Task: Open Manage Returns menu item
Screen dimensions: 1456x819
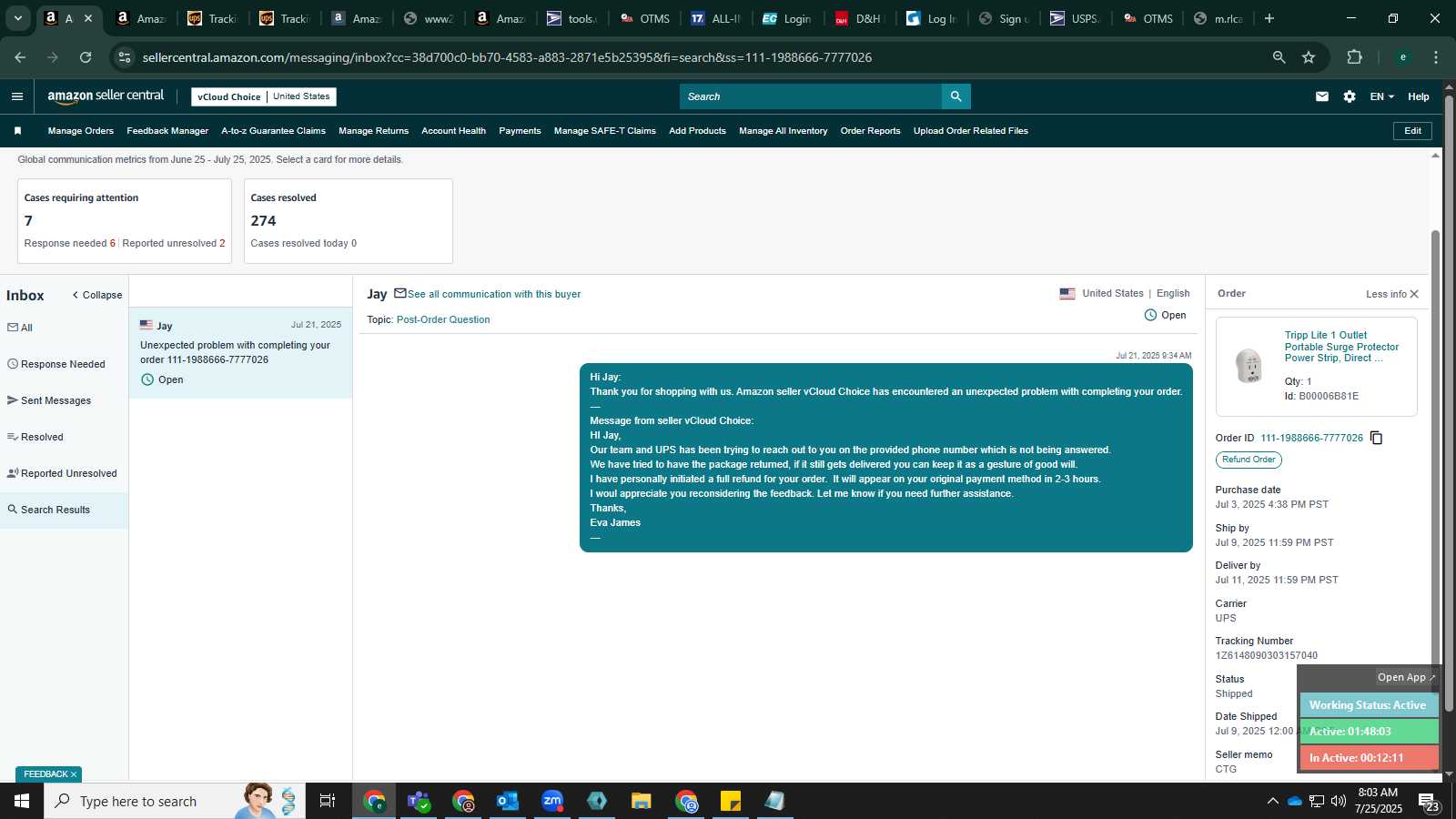Action: [x=373, y=131]
